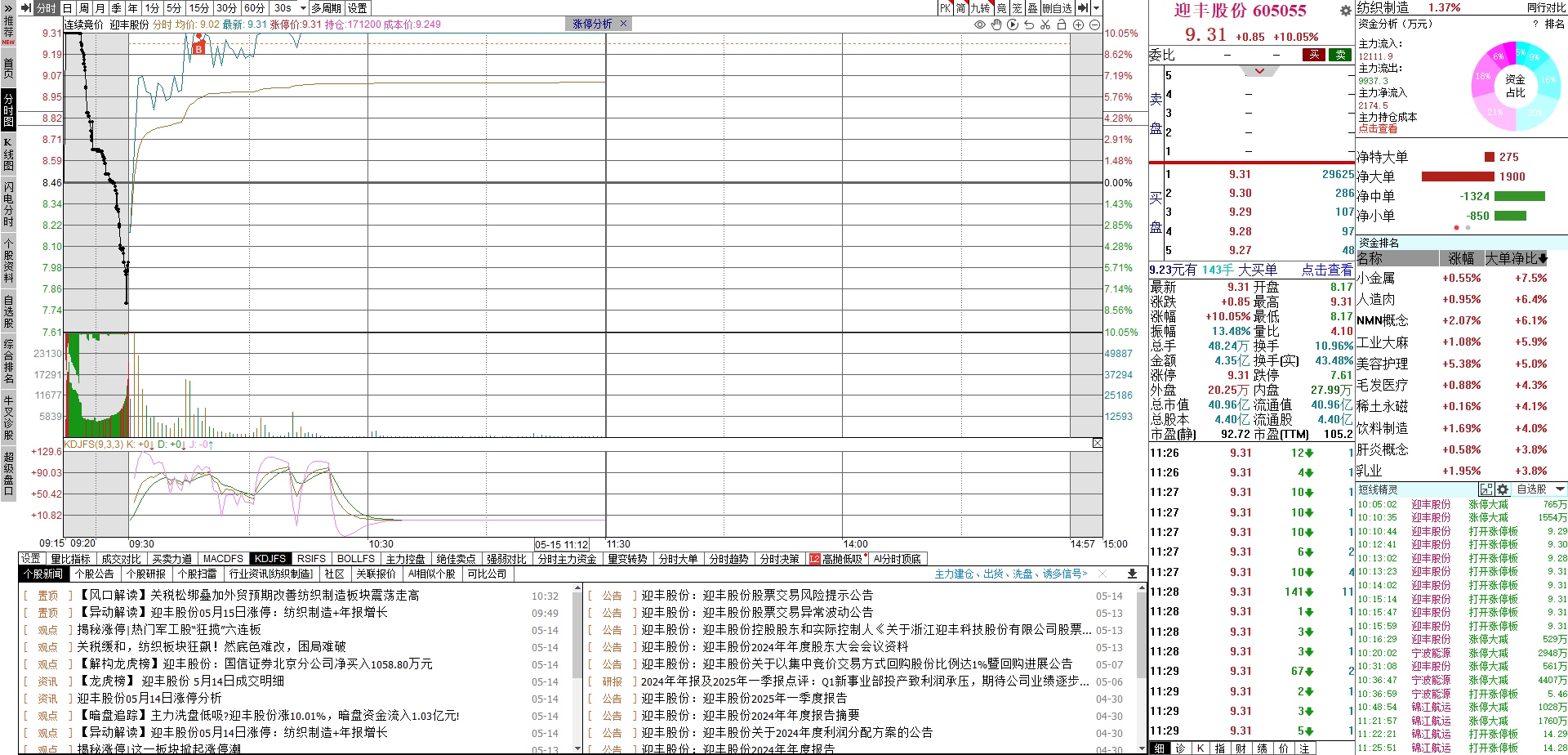
Task: Select the 量比指标 indicator tab
Action: pos(70,559)
